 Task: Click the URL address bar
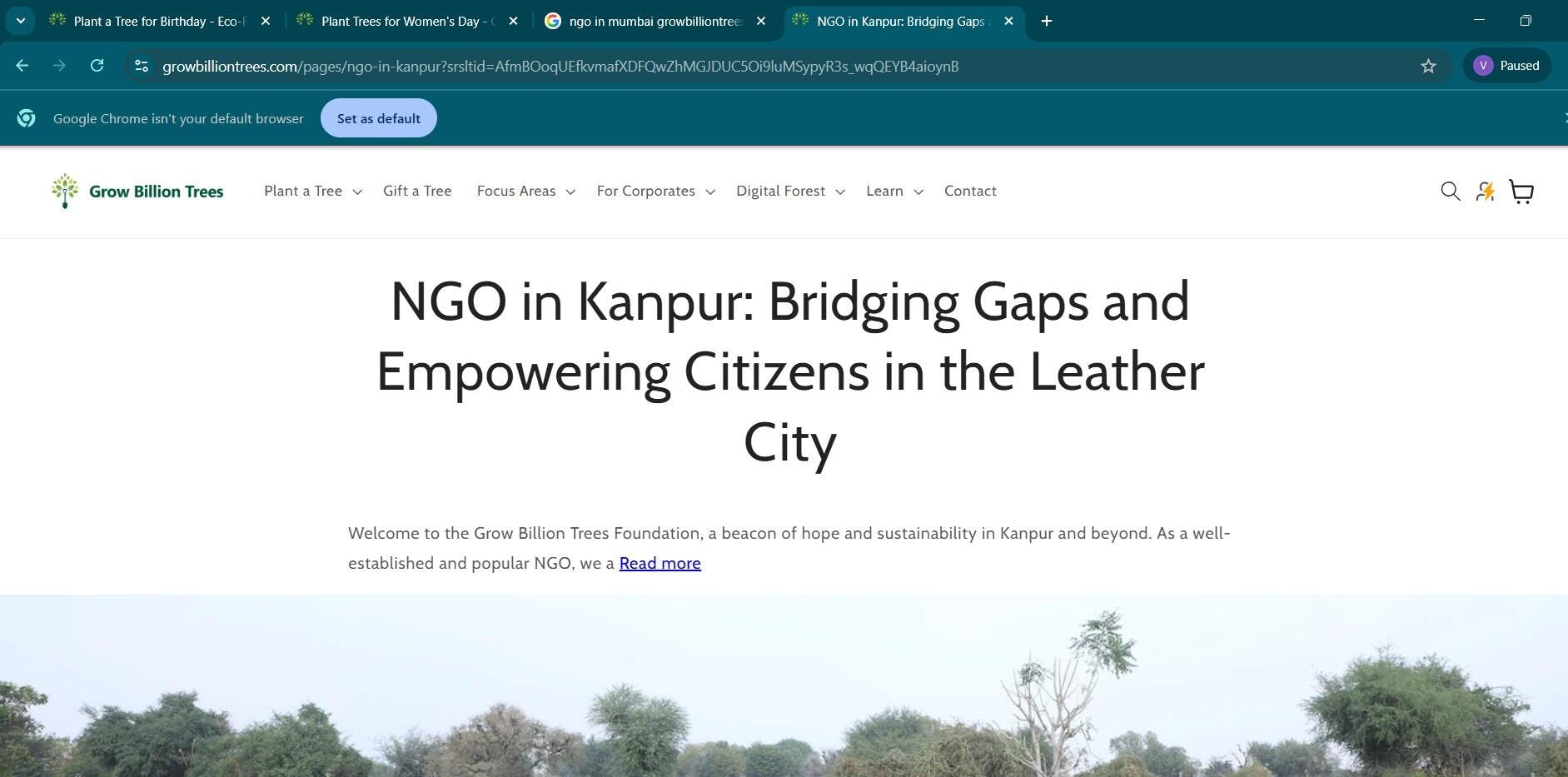click(749, 66)
